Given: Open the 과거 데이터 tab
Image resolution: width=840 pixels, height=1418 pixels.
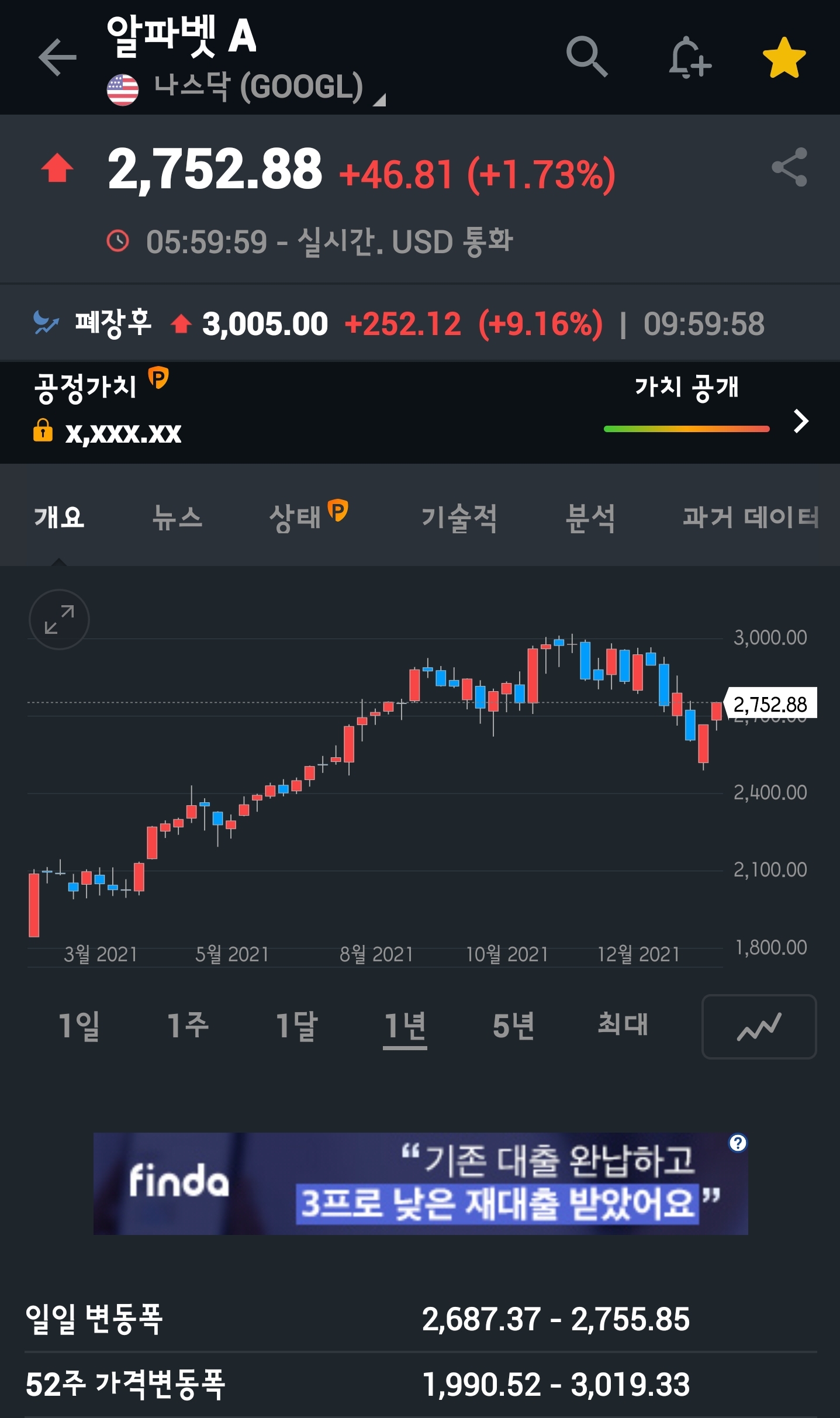Looking at the screenshot, I should point(751,517).
